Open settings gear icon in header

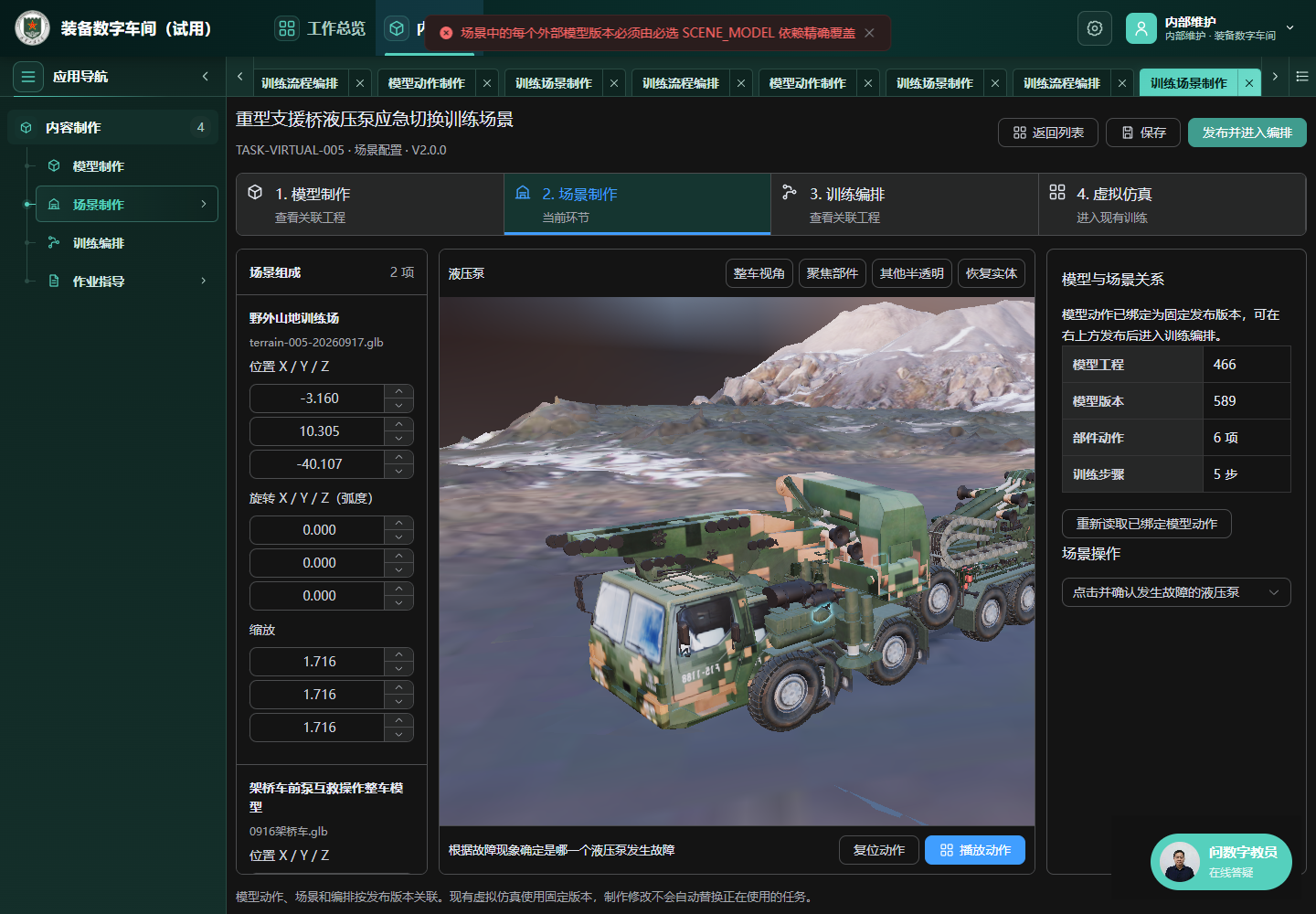point(1095,28)
